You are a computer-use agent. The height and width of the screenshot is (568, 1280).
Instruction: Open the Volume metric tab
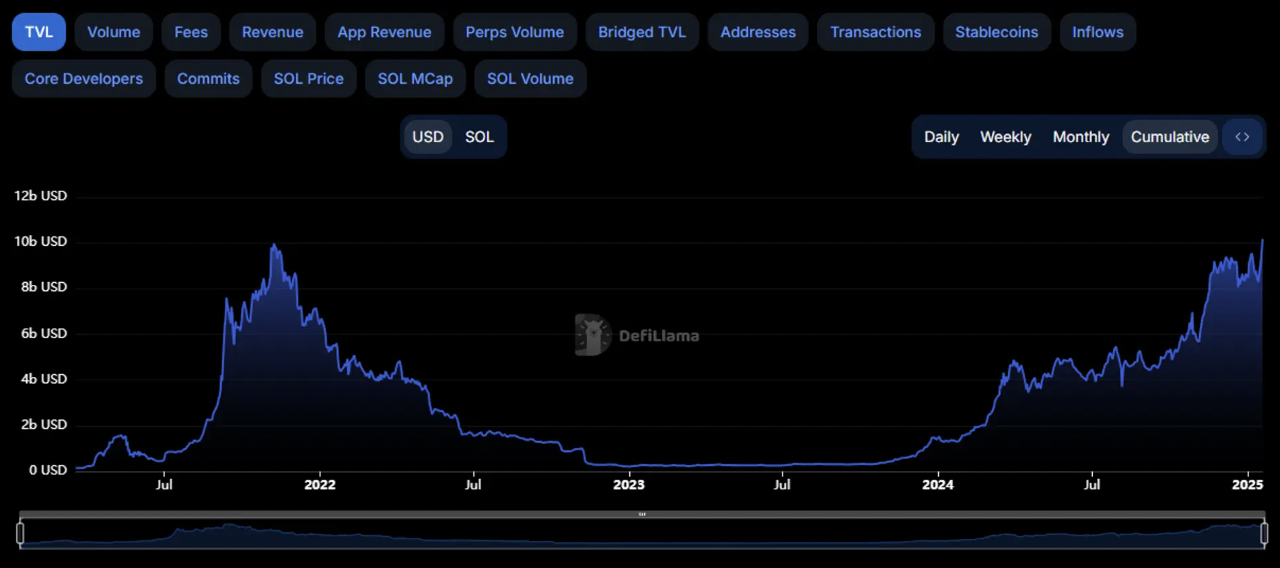coord(114,32)
